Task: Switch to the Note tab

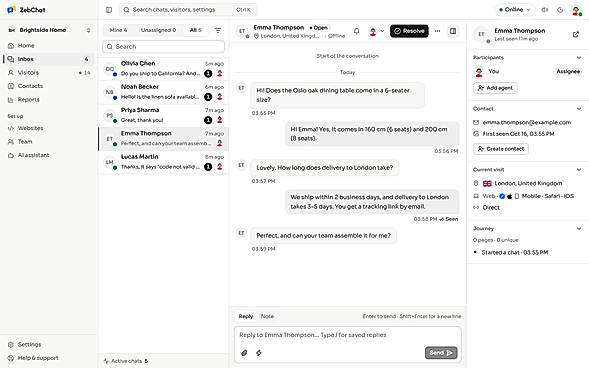Action: [267, 316]
